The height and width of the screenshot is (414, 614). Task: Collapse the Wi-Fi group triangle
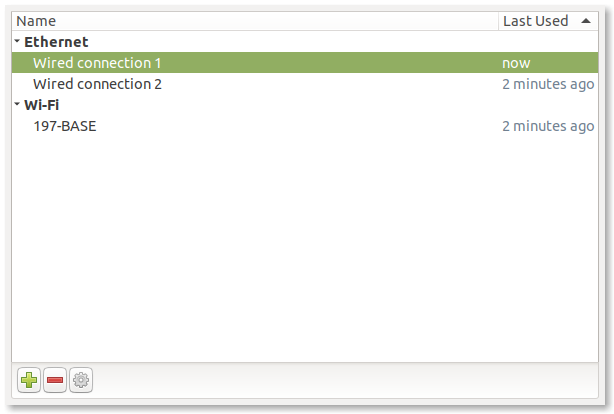click(18, 104)
